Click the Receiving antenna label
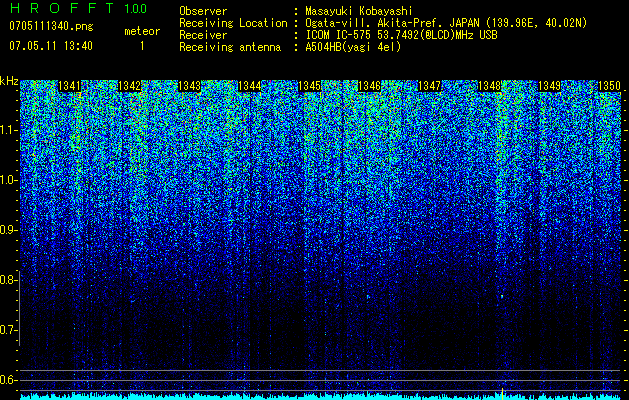 [x=230, y=47]
